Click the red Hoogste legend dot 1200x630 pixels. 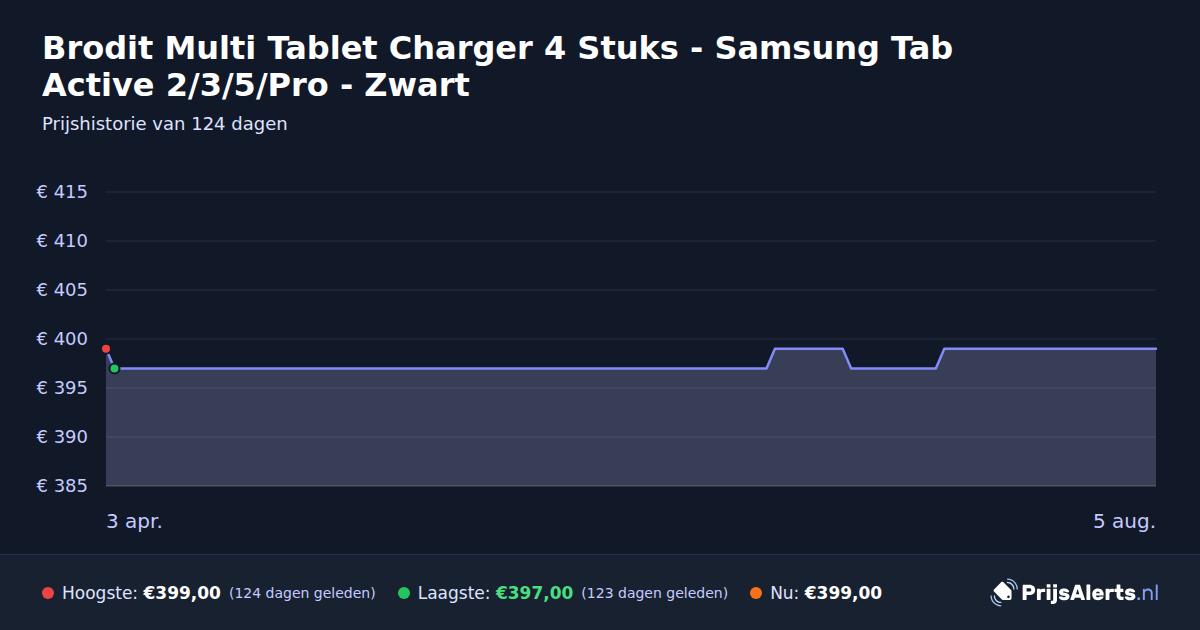pos(48,593)
